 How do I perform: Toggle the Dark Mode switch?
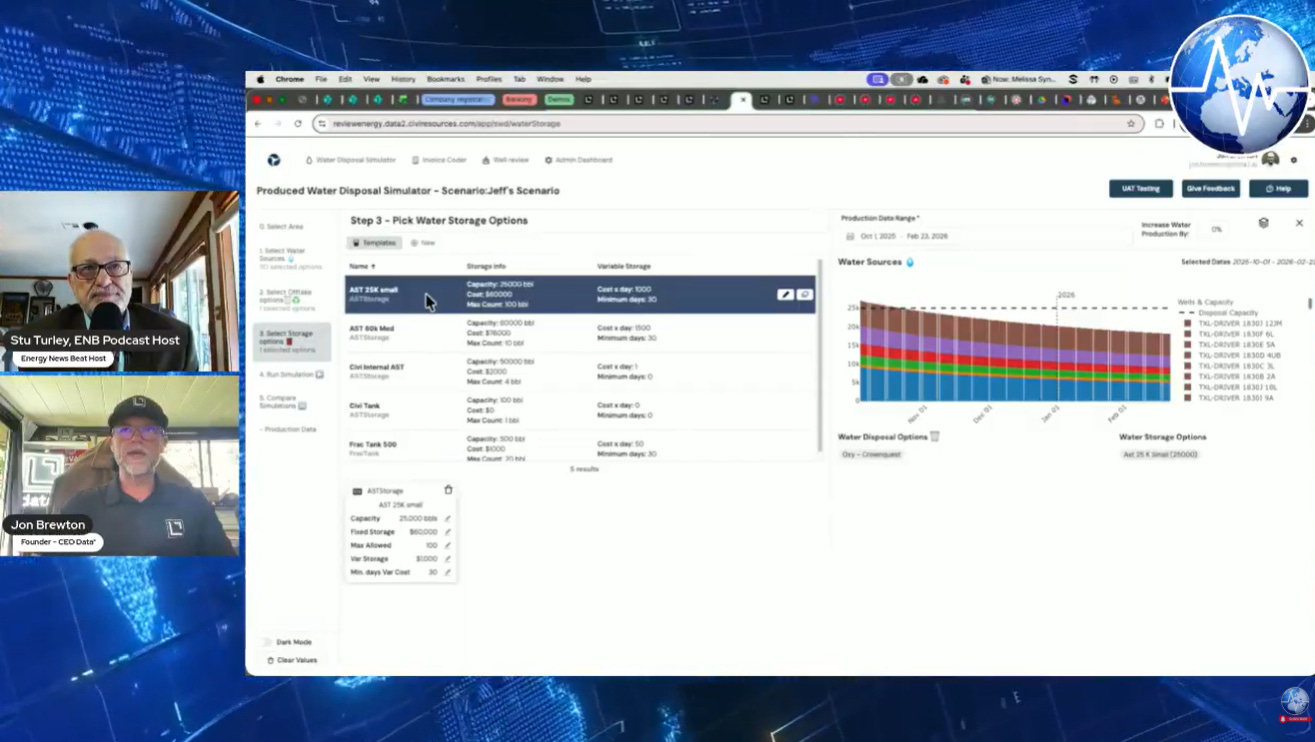(267, 642)
